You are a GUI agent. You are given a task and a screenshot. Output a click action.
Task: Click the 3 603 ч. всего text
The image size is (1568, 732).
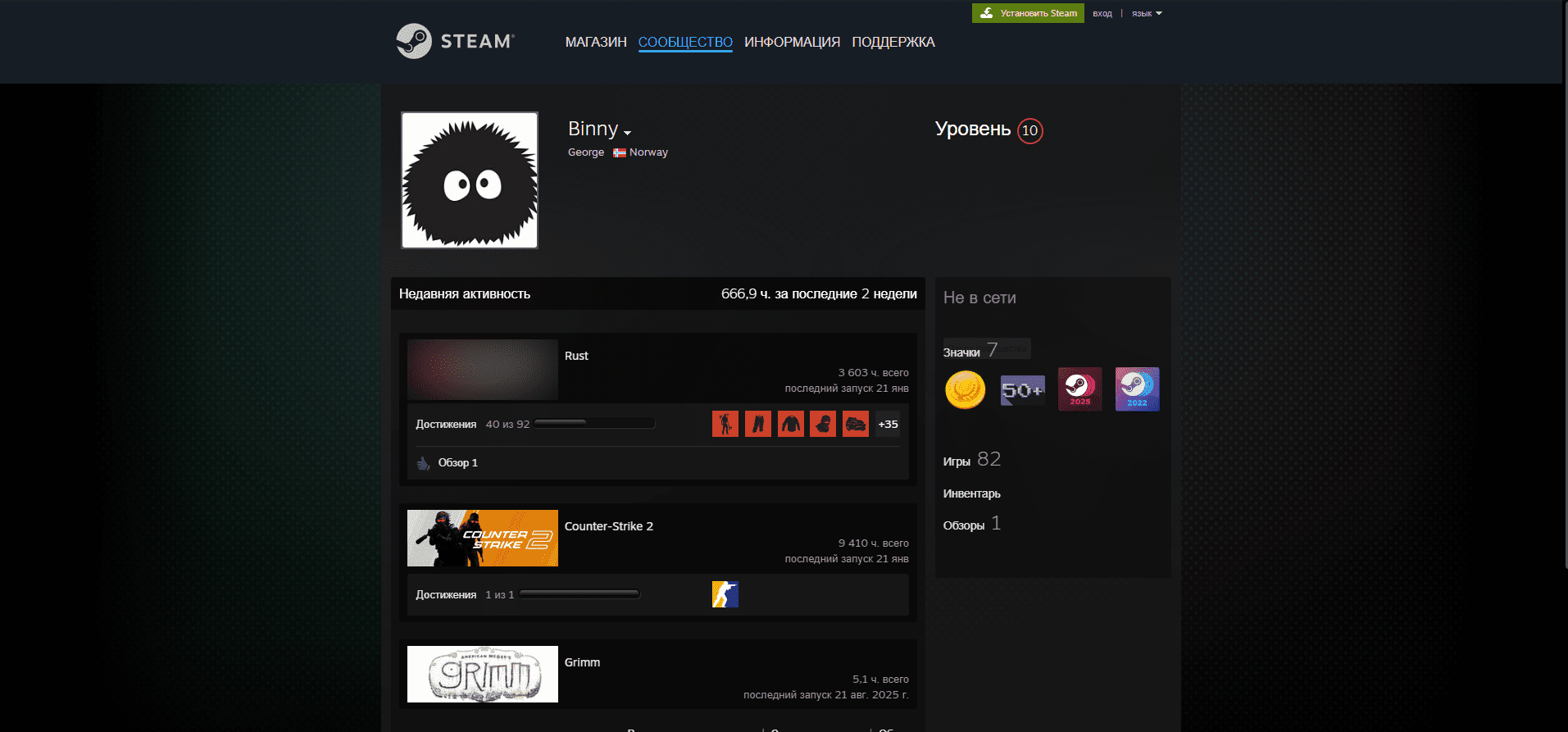pyautogui.click(x=873, y=373)
